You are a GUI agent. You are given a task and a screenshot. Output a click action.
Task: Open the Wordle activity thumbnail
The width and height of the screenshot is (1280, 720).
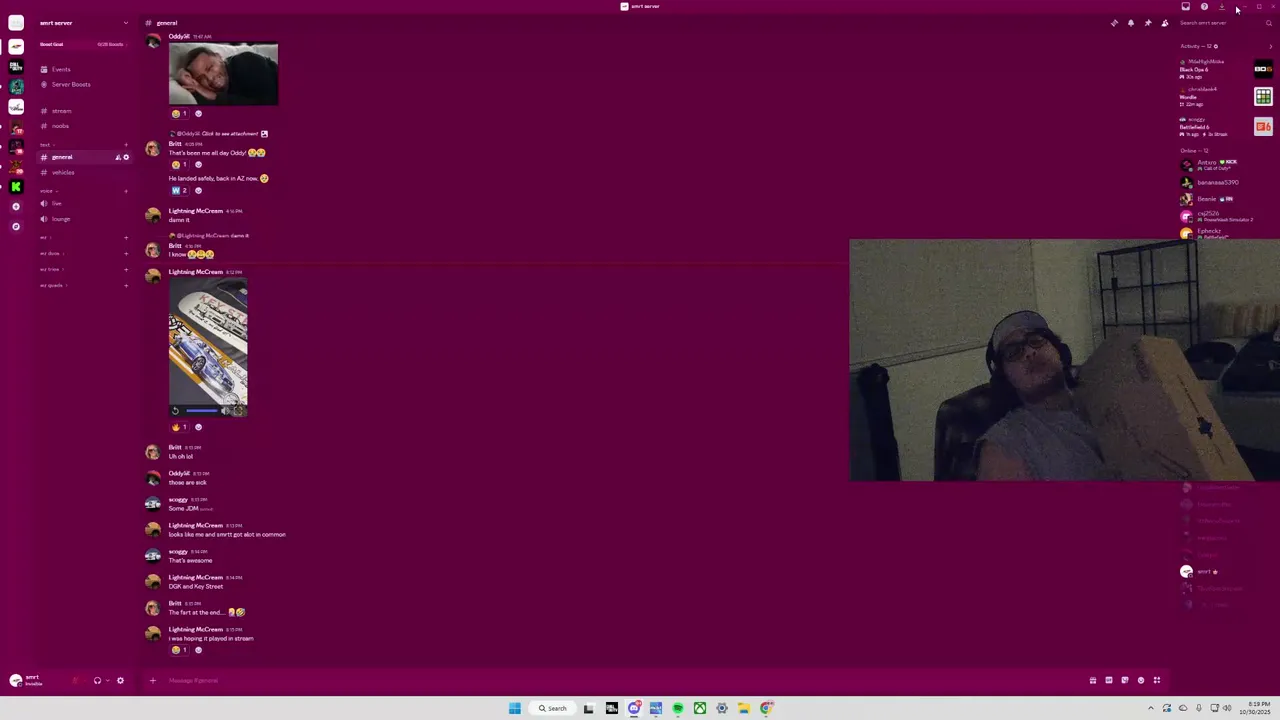coord(1263,97)
